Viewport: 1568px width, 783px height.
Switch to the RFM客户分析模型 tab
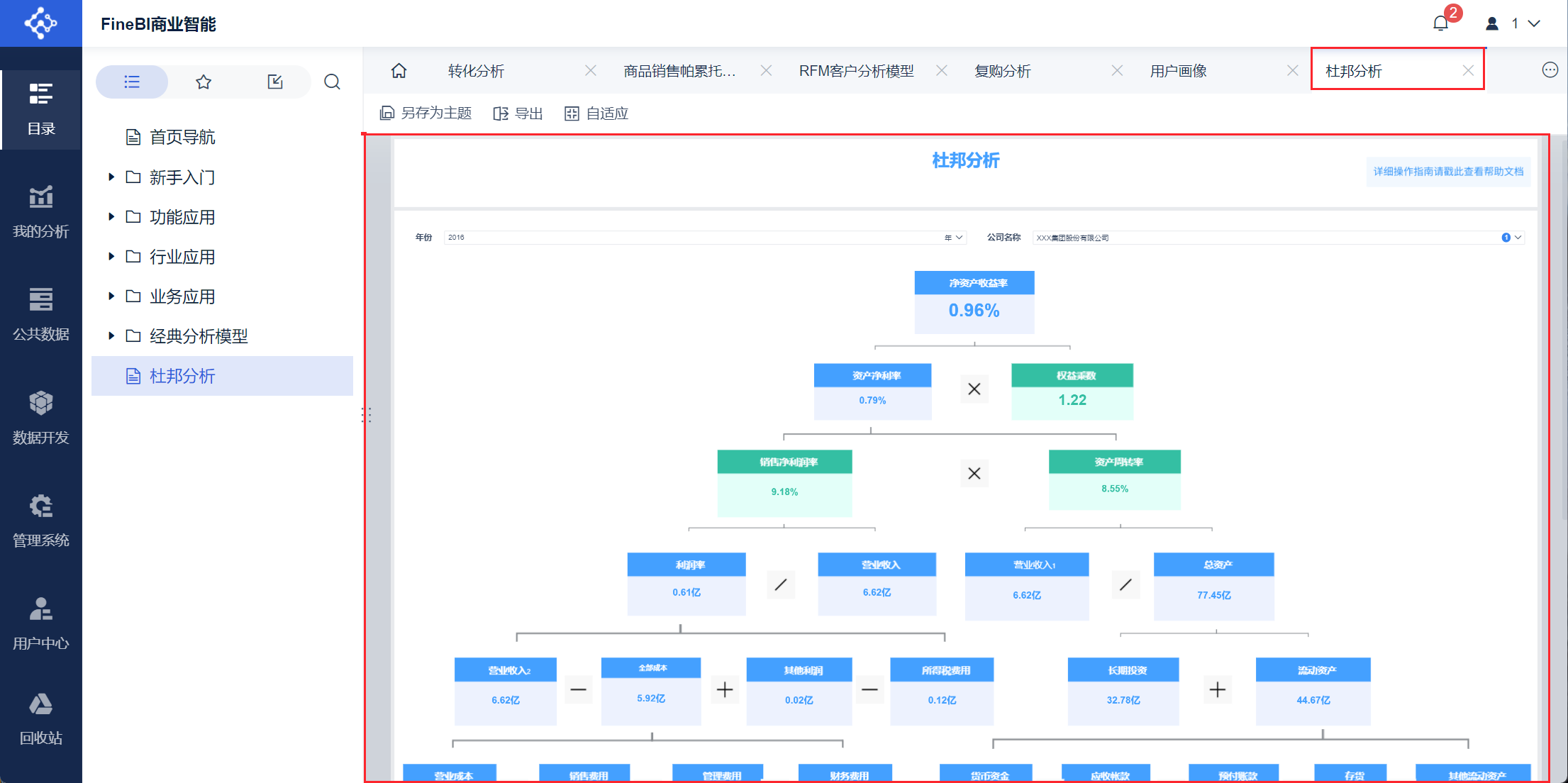click(x=856, y=71)
